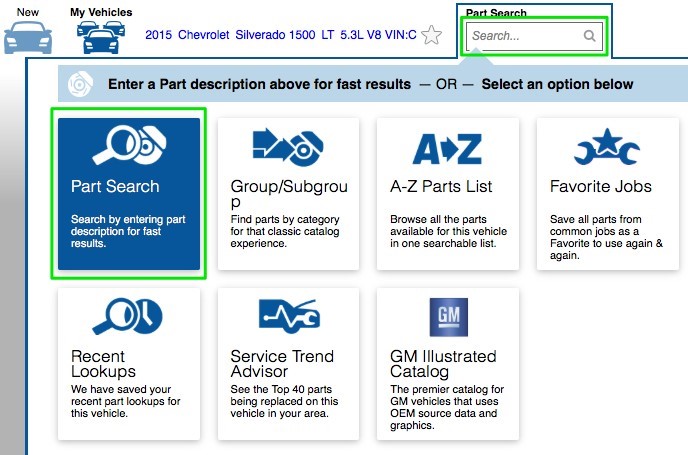This screenshot has height=455, width=688.
Task: Select the Group/Subgroup arrows icon
Action: click(289, 147)
